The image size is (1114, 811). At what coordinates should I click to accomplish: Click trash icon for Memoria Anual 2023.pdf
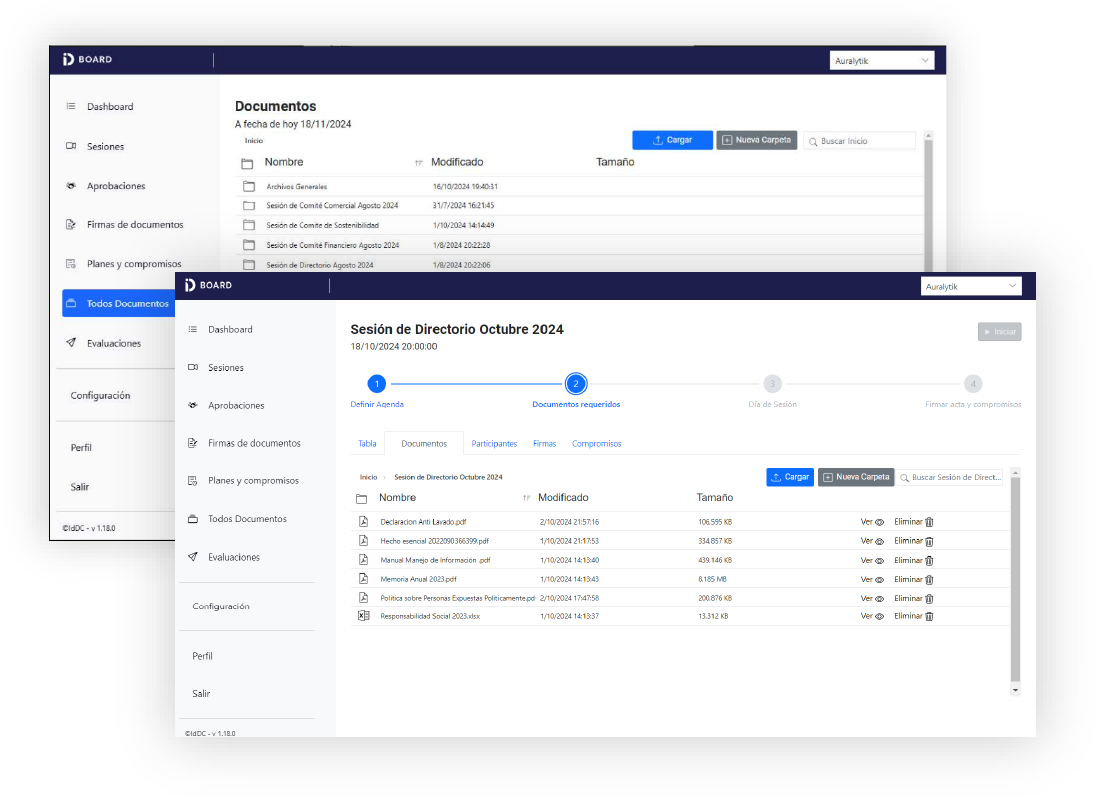point(929,580)
